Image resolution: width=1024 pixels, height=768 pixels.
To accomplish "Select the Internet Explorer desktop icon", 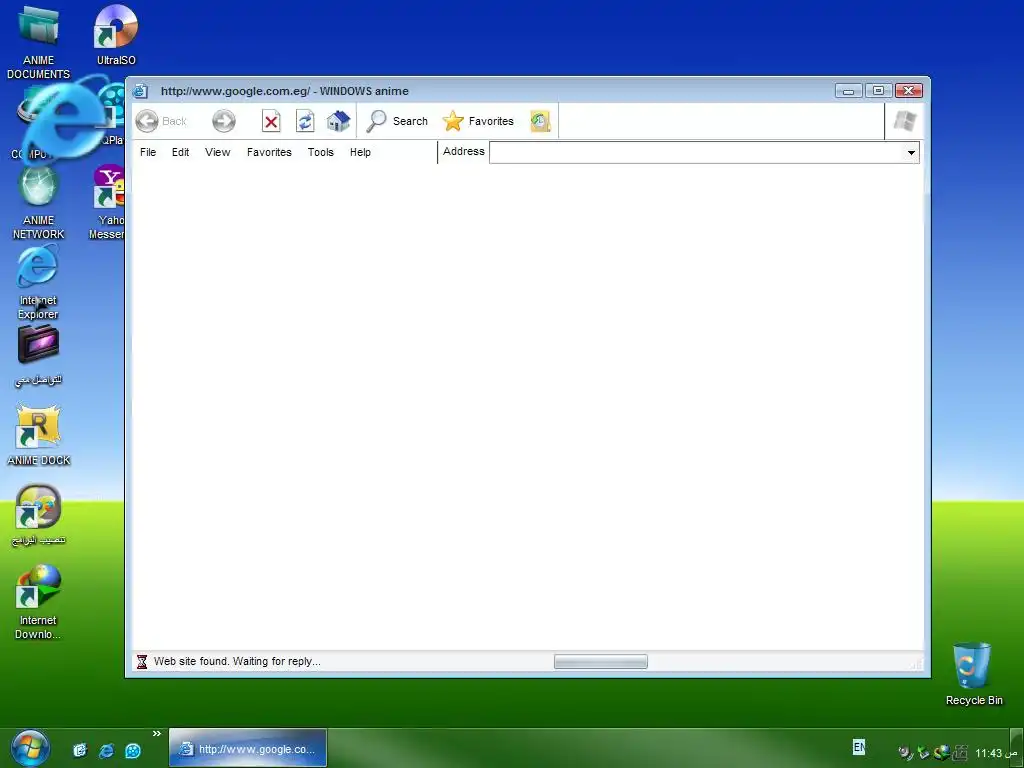I will [x=38, y=282].
